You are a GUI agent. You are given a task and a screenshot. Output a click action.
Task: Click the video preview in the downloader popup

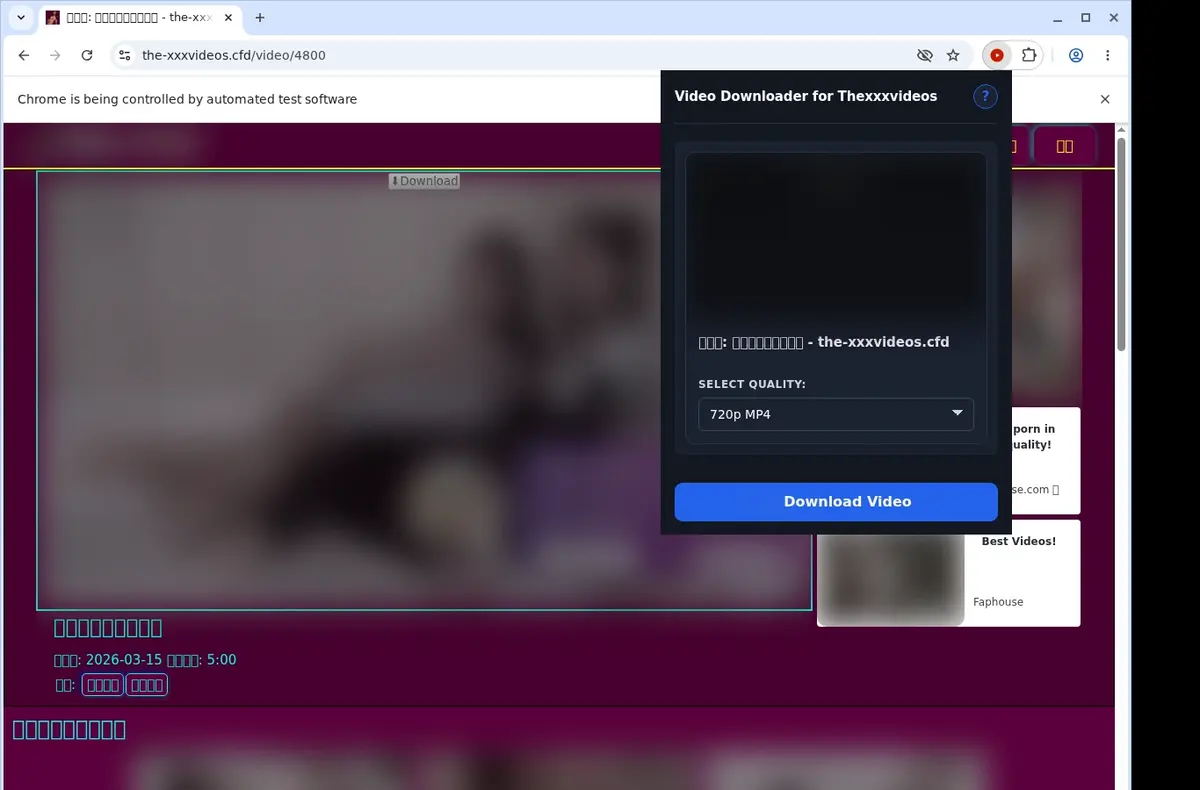tap(836, 238)
